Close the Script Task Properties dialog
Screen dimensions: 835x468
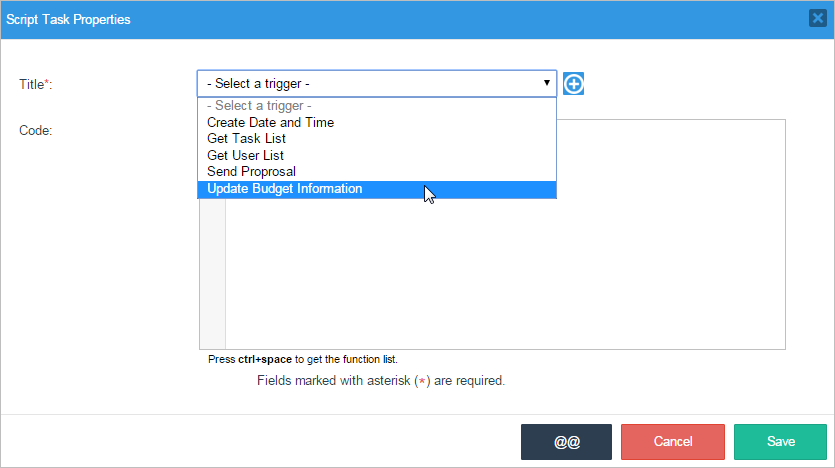coord(817,19)
